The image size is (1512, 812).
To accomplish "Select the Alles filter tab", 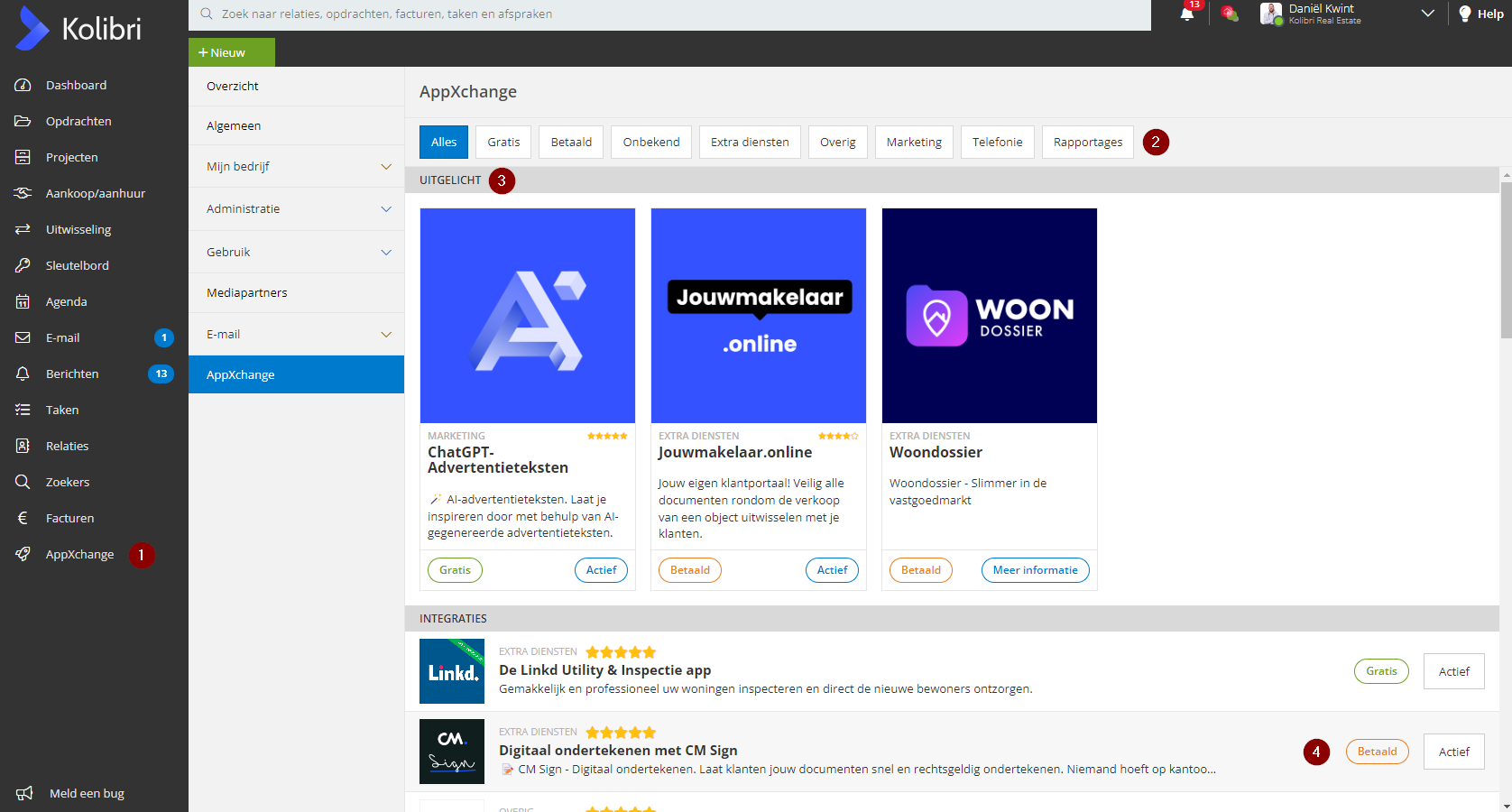I will coord(444,142).
